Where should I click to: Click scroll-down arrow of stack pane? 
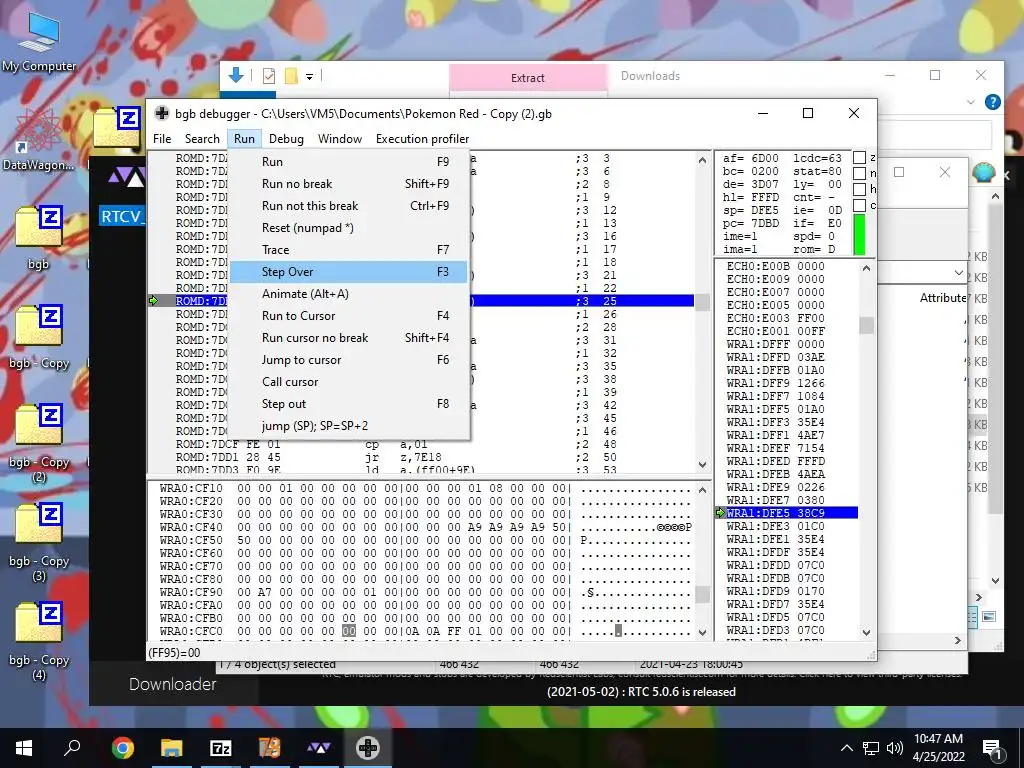click(866, 632)
